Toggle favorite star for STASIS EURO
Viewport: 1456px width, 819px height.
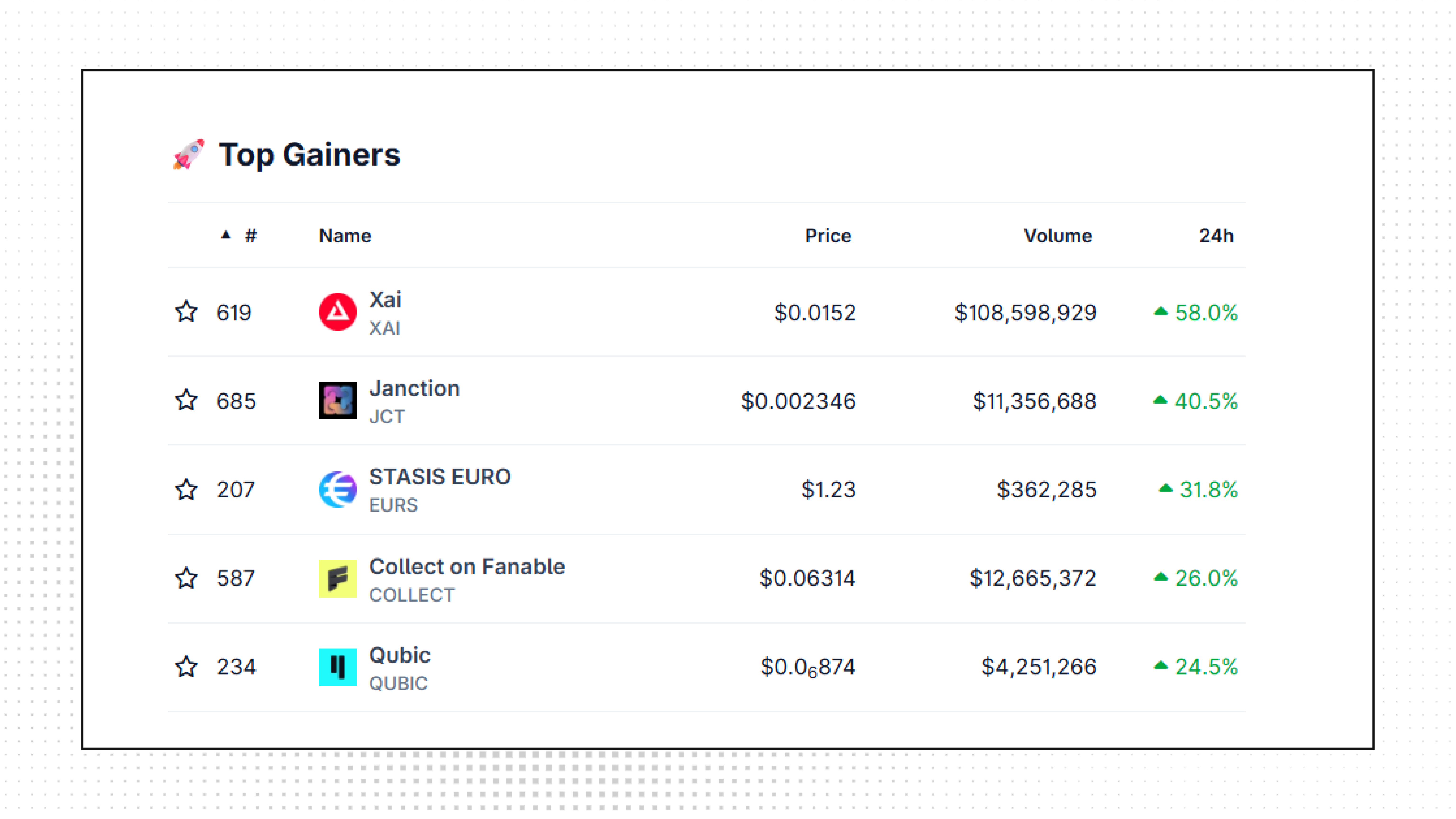(x=186, y=489)
